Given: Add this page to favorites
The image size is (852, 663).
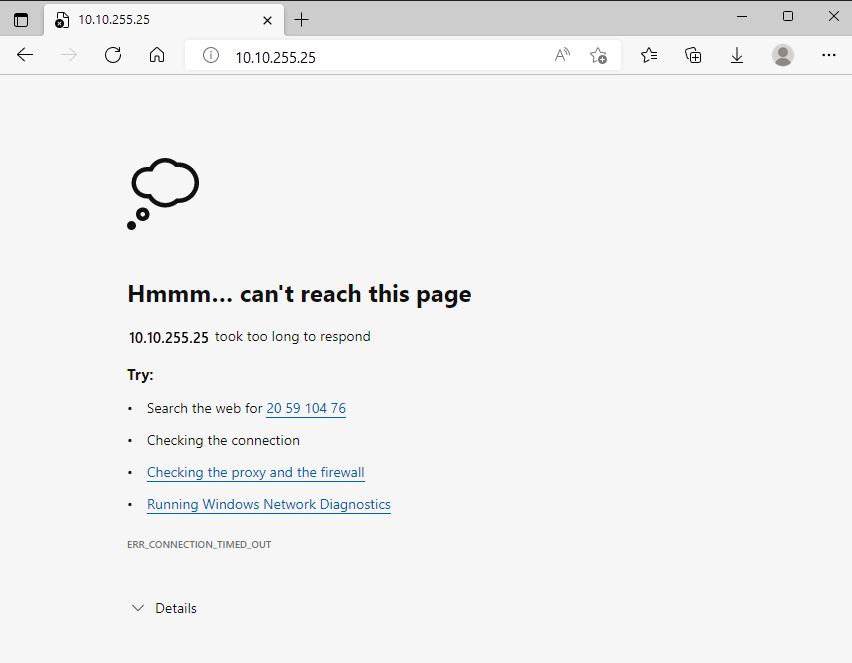Looking at the screenshot, I should (x=598, y=55).
